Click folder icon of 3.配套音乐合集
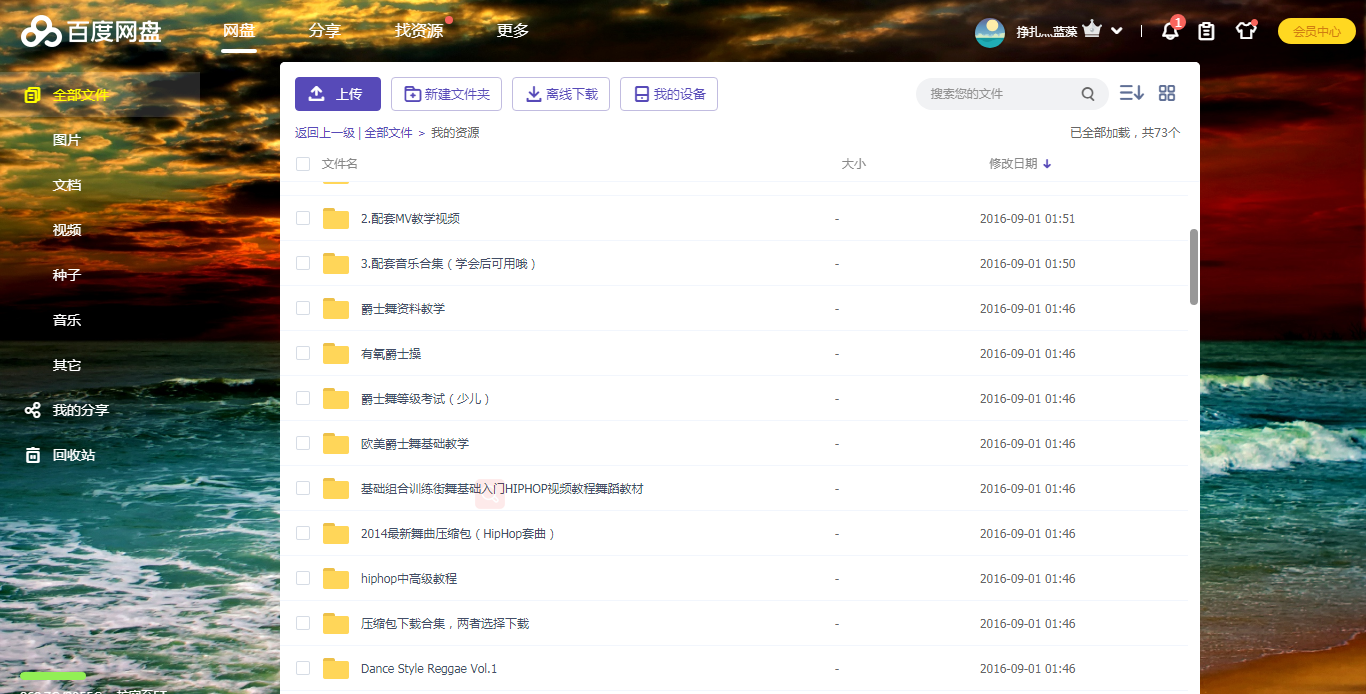The width and height of the screenshot is (1366, 694). (336, 263)
